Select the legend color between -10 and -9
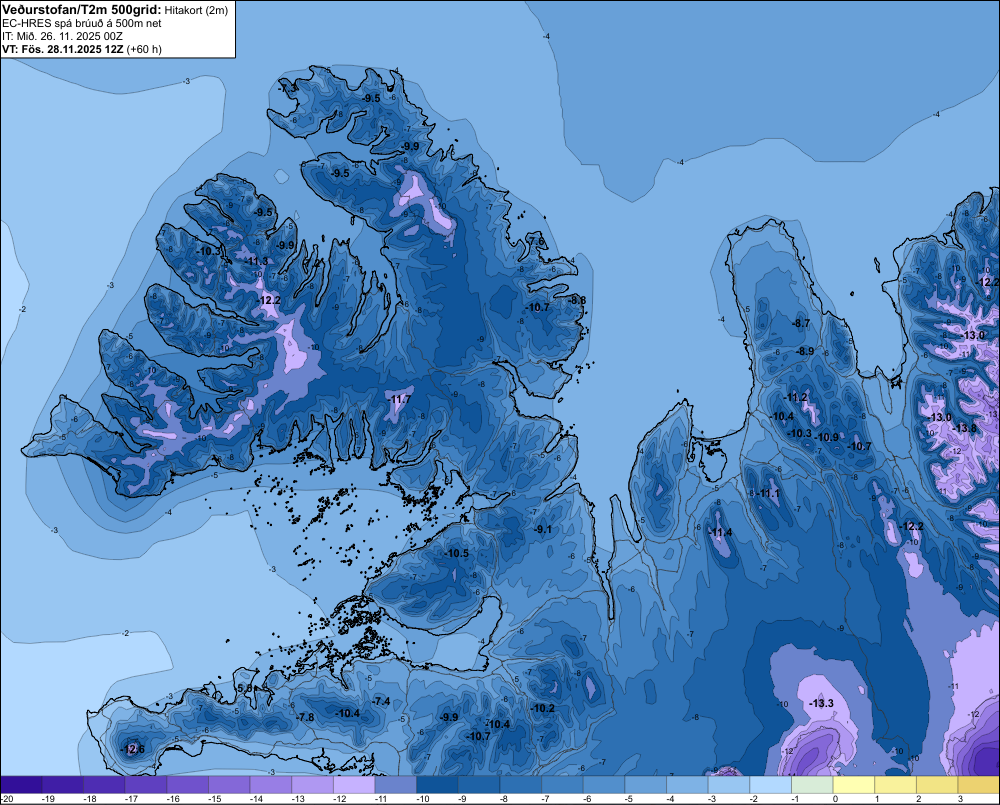This screenshot has height=805, width=1000. (x=438, y=785)
